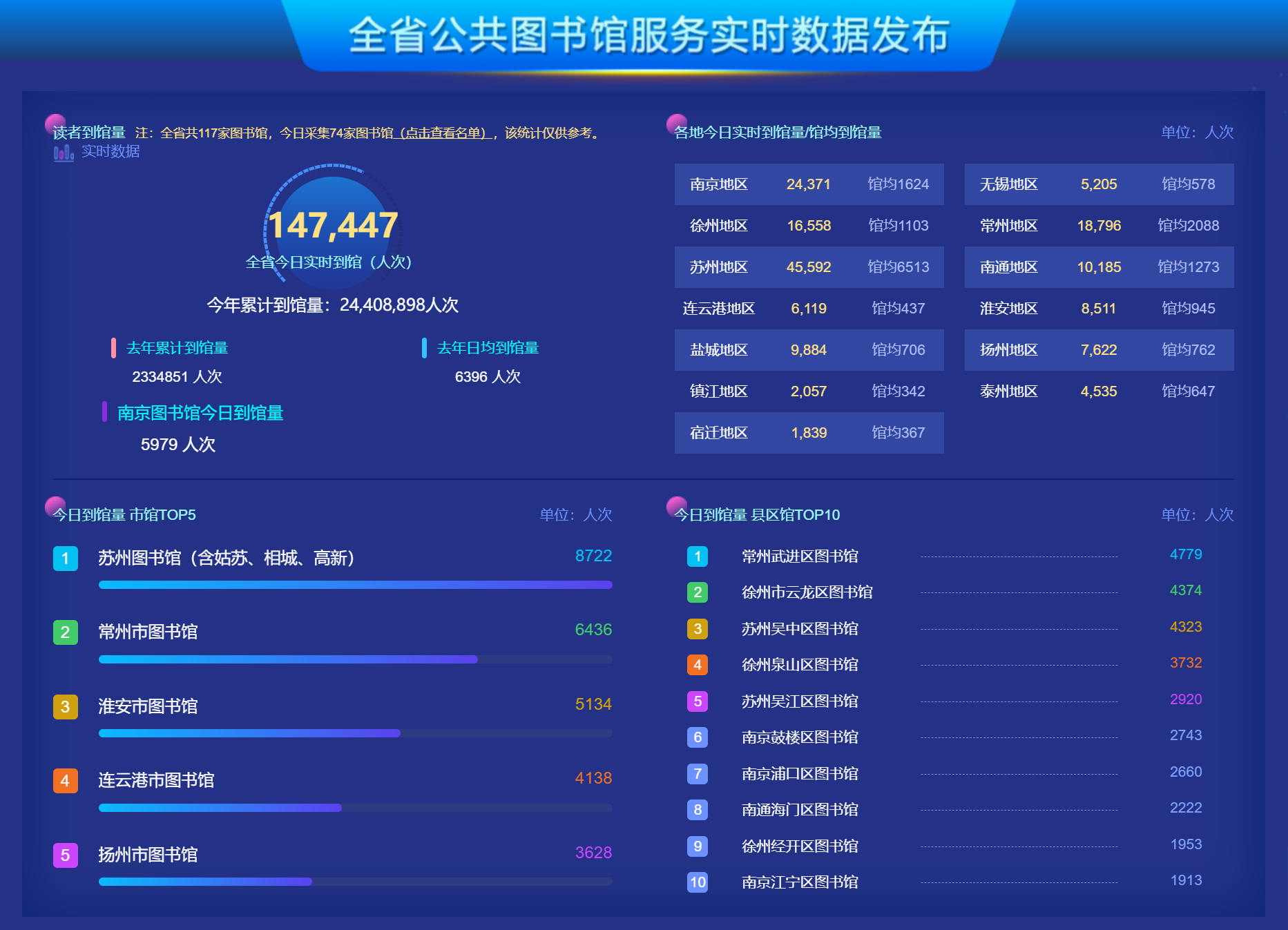Click the yellow rank 3 badge for 淮安市图书馆
Viewport: 1288px width, 930px height.
click(66, 706)
